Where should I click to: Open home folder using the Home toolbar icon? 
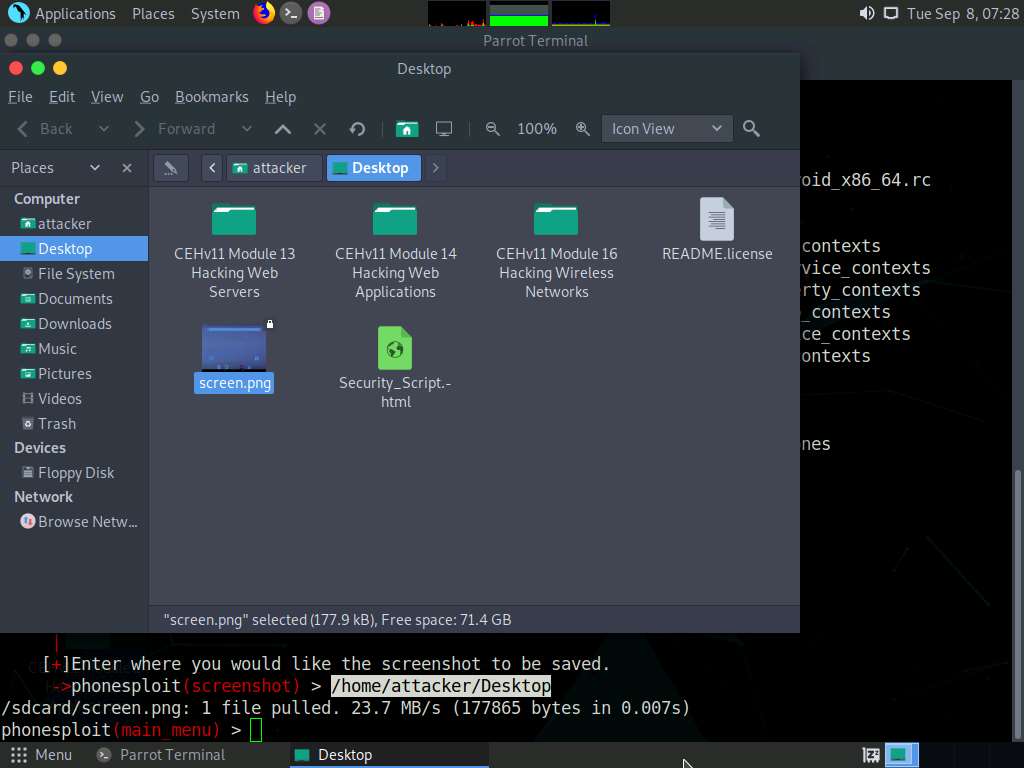click(x=407, y=128)
